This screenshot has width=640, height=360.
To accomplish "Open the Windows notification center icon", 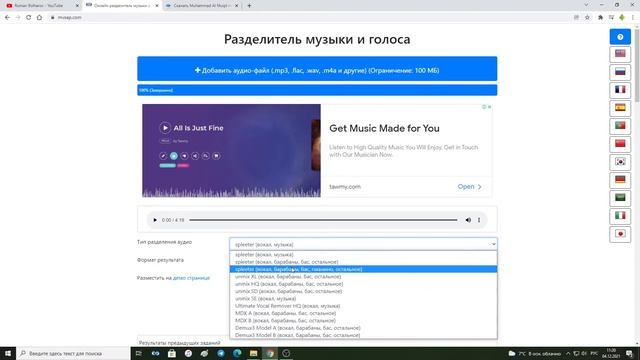I will pos(629,353).
